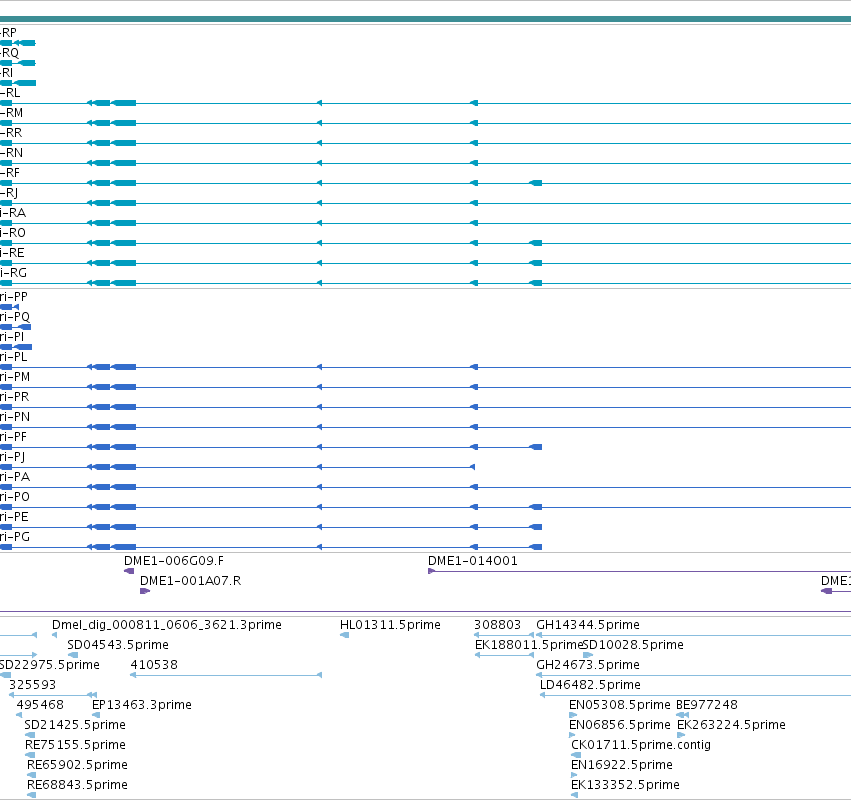Click the '-RJ' transcript label
851x800 pixels.
pos(9,193)
